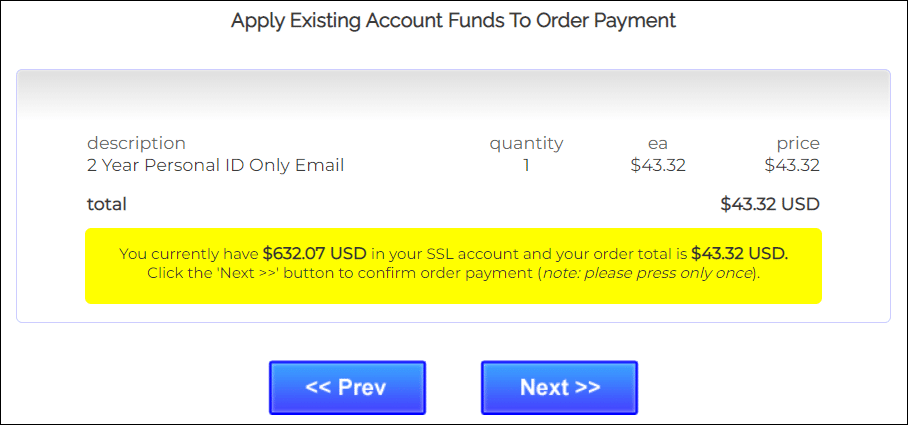Select the $43.32 value under 'ea'
Viewport: 908px width, 425px height.
click(x=657, y=165)
